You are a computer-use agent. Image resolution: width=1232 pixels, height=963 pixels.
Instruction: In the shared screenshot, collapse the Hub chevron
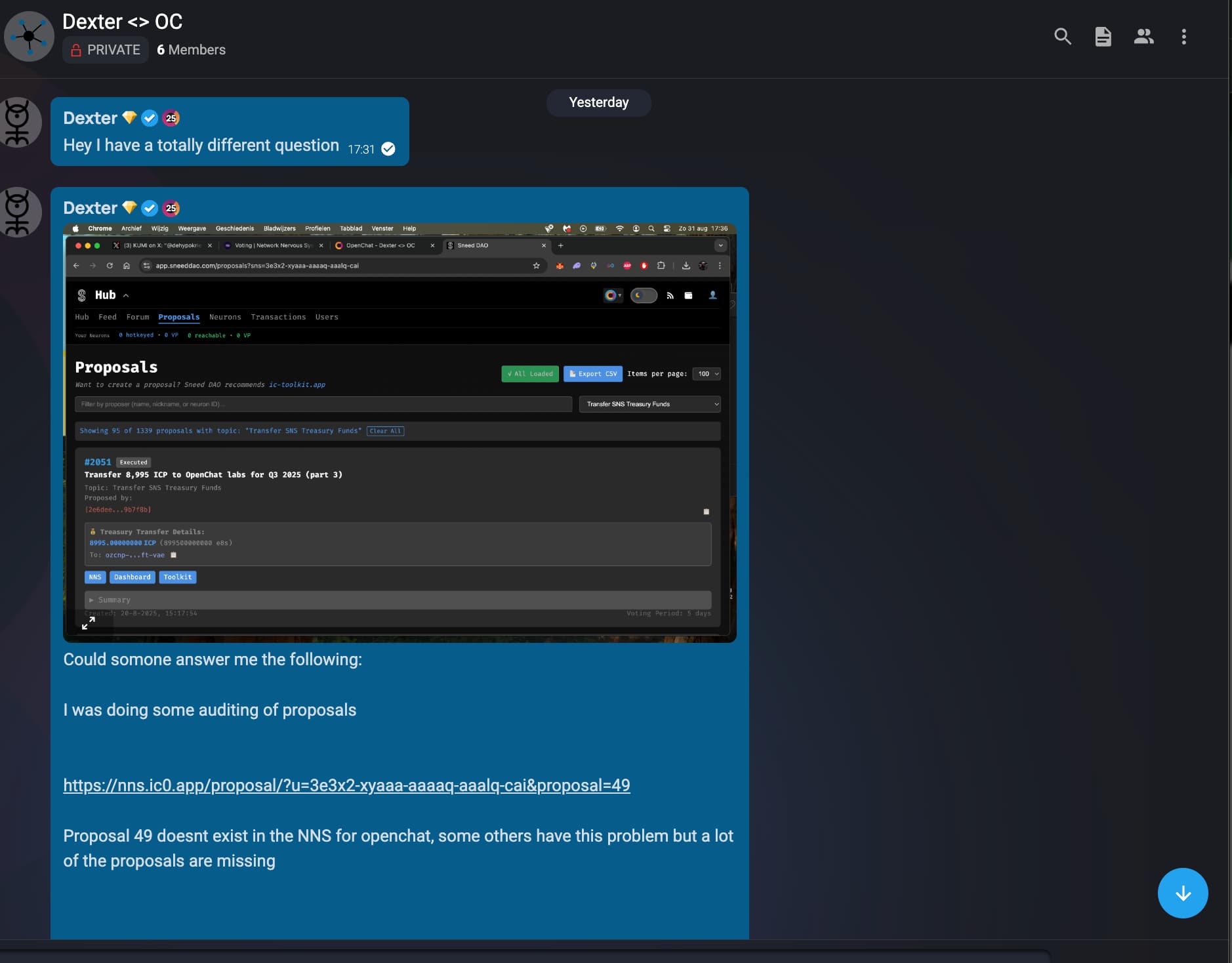tap(126, 296)
